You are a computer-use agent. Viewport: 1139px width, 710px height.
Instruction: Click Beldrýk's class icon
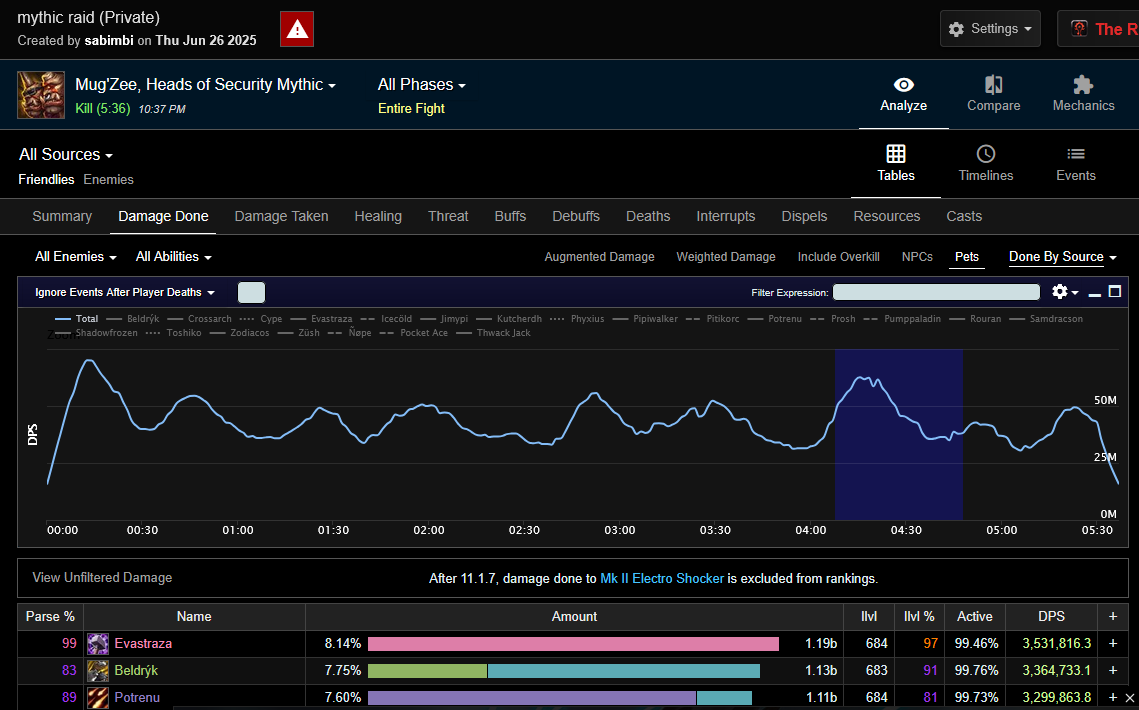tap(98, 671)
